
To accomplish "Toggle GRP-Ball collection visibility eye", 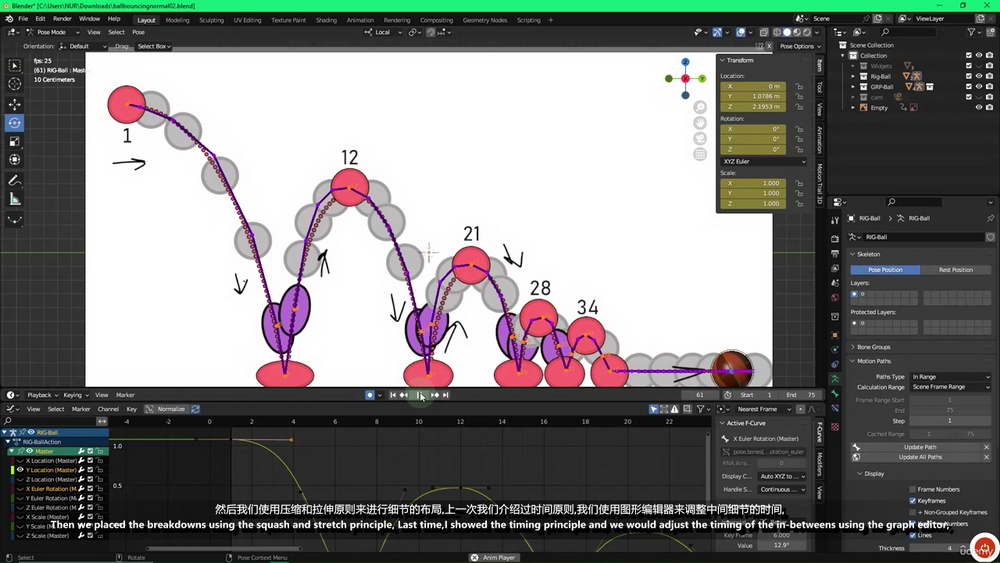I will pyautogui.click(x=979, y=86).
